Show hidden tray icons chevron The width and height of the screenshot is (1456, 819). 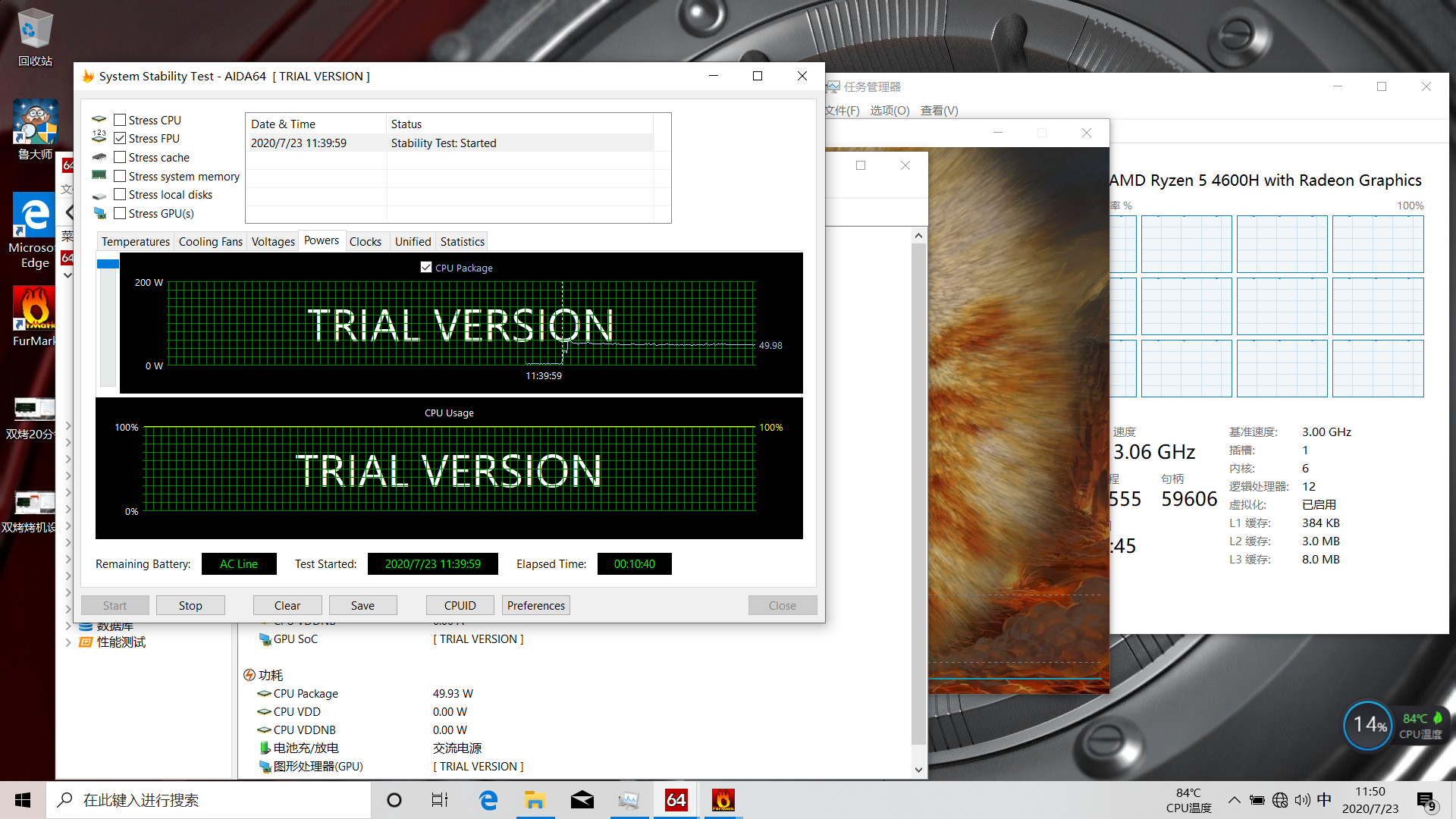click(1234, 800)
